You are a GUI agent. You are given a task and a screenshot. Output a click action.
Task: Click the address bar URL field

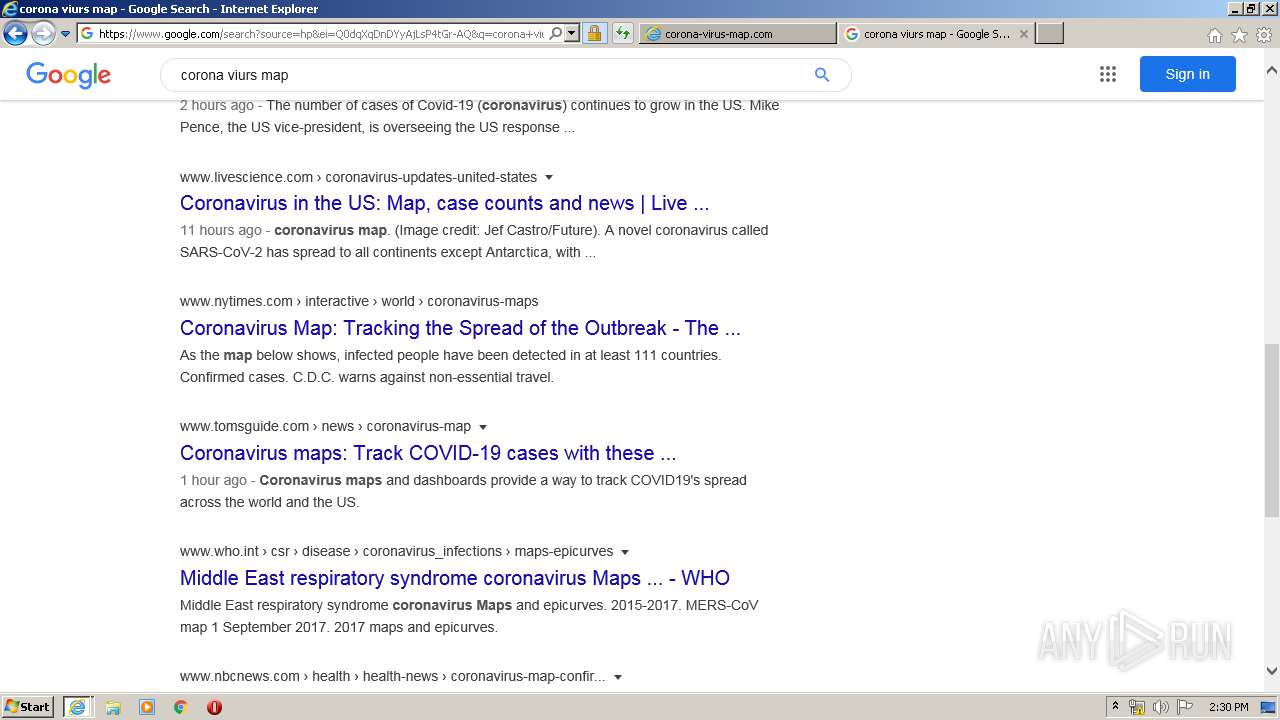321,34
